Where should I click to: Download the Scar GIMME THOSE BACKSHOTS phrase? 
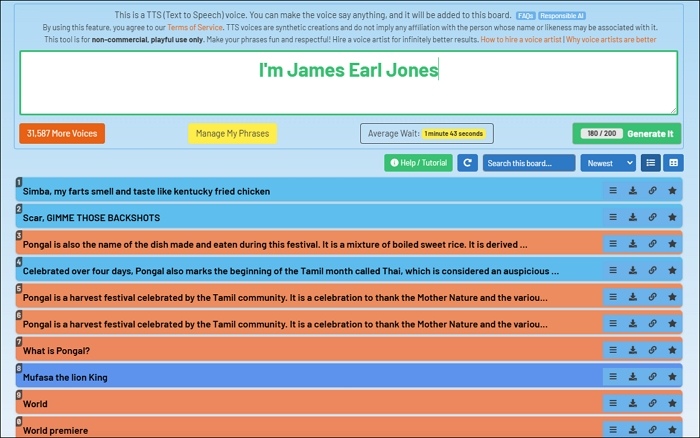pyautogui.click(x=633, y=217)
